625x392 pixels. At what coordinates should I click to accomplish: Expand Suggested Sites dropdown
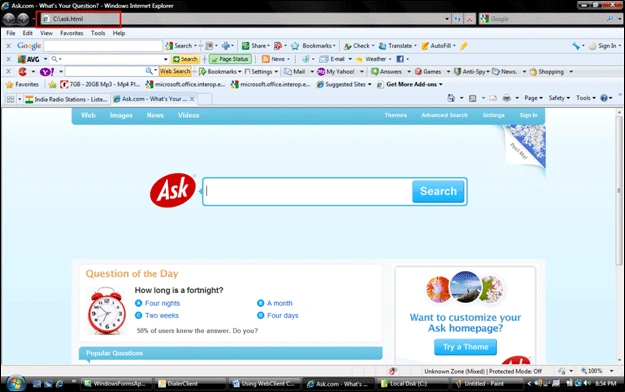(370, 85)
